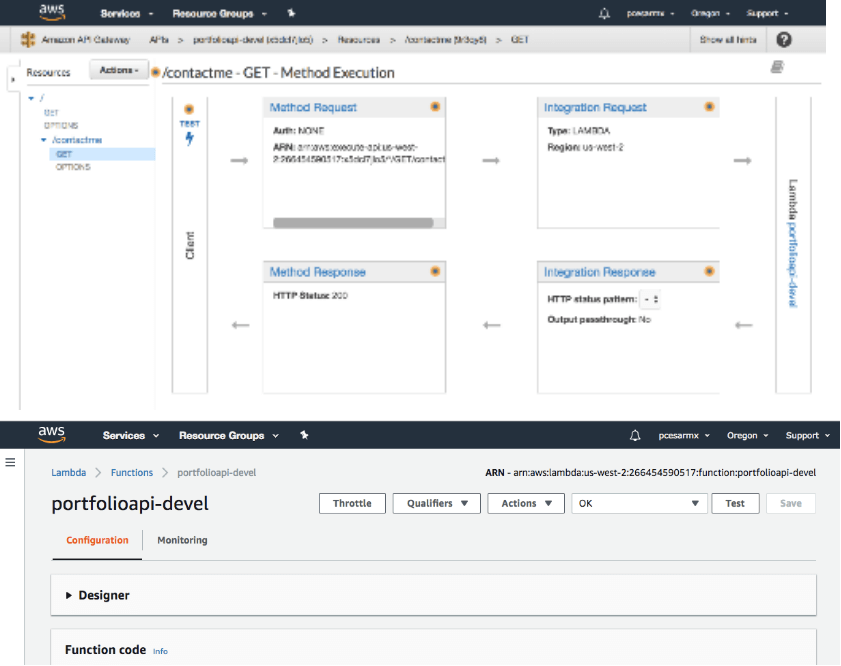
Task: Click the TEST lightning bolt icon
Action: click(189, 138)
